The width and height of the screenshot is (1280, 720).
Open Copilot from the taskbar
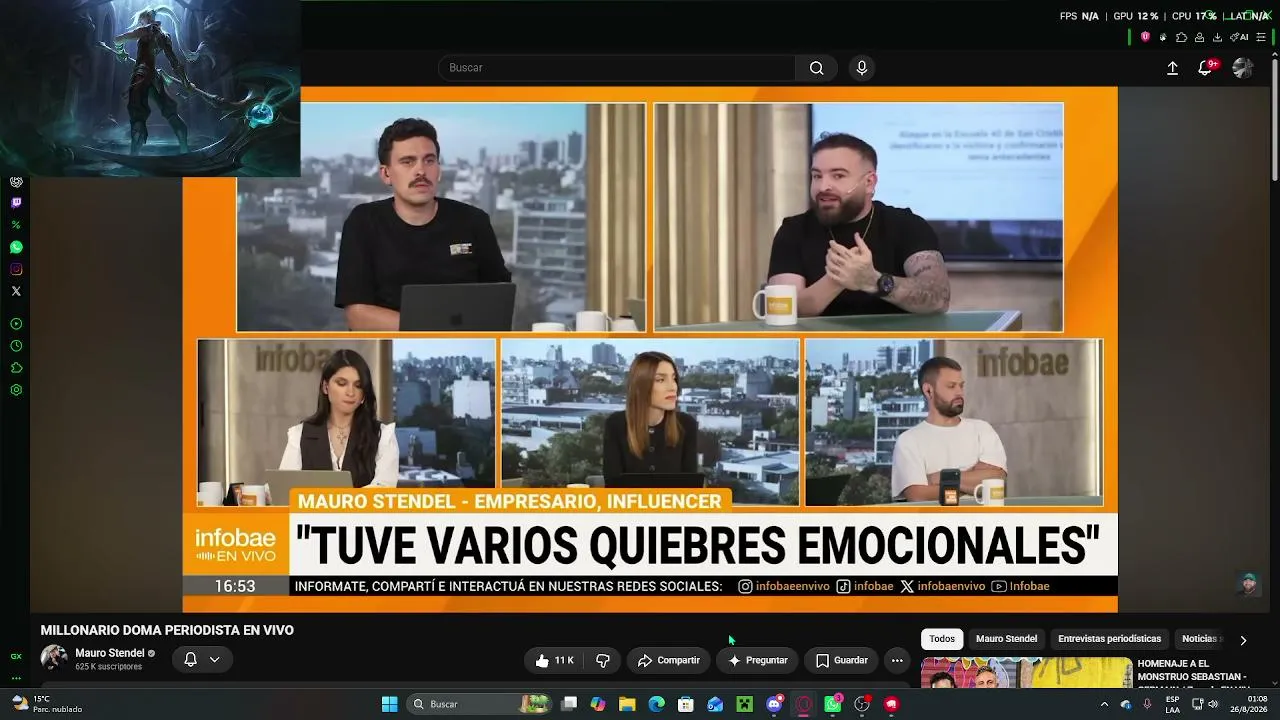point(598,704)
